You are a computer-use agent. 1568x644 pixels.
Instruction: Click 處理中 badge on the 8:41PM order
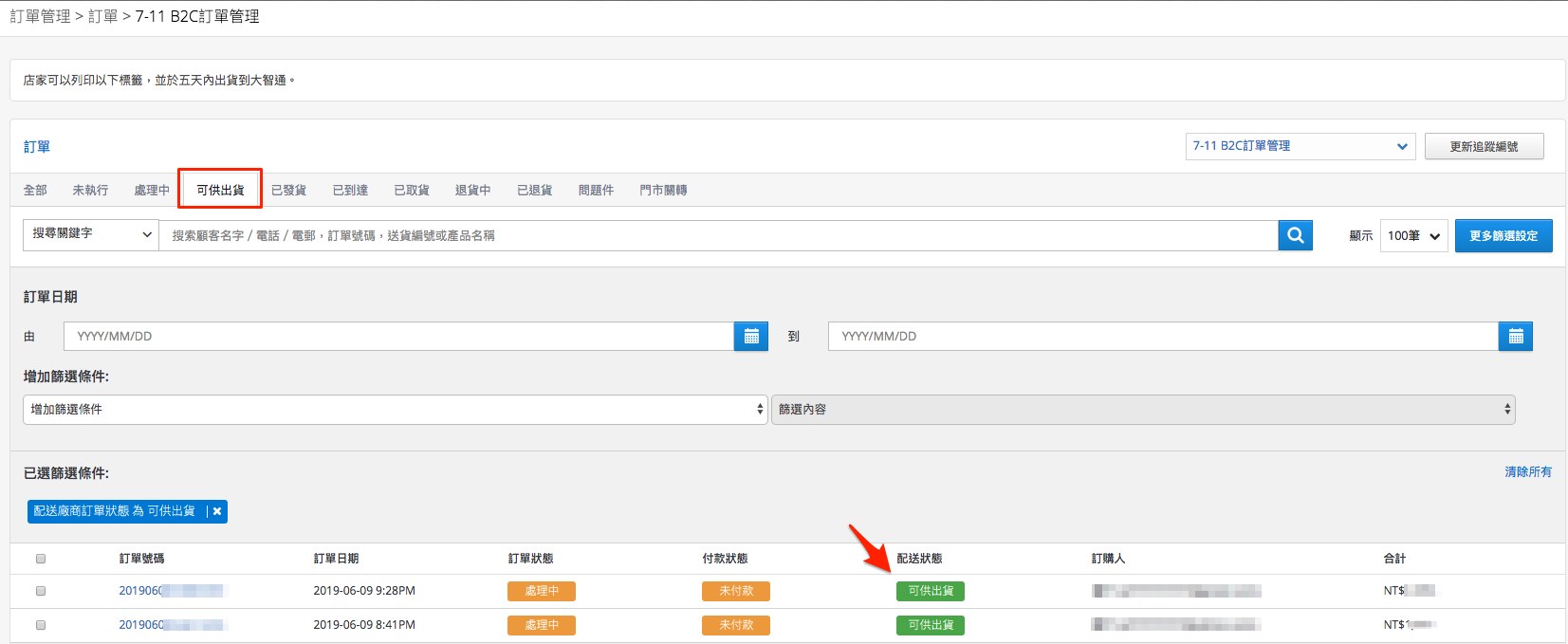click(542, 625)
